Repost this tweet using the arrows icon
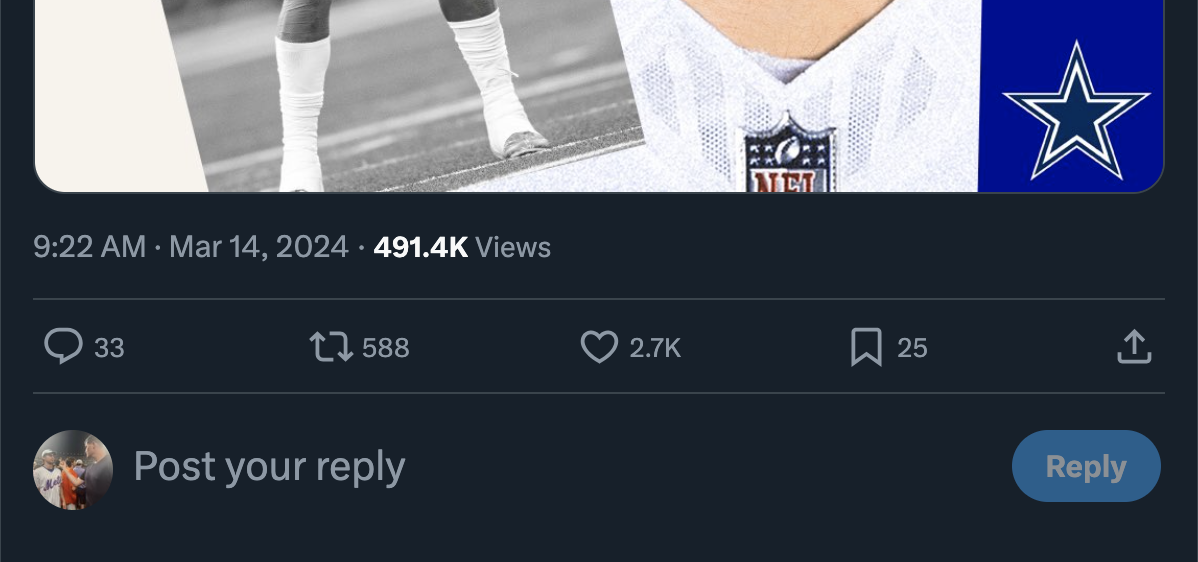The image size is (1198, 562). point(330,347)
